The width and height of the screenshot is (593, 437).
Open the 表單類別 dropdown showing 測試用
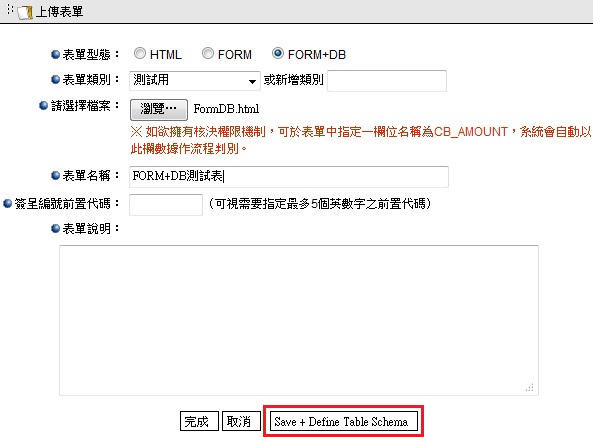click(x=195, y=81)
